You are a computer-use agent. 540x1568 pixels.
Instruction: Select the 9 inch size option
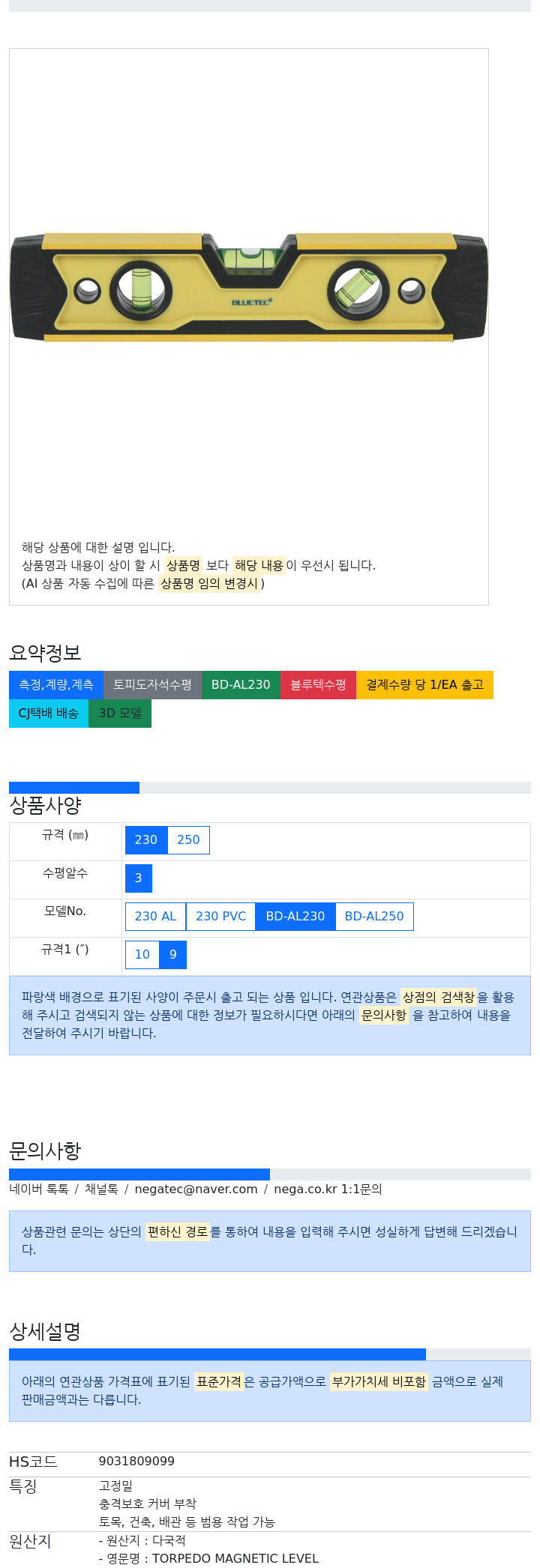tap(173, 955)
